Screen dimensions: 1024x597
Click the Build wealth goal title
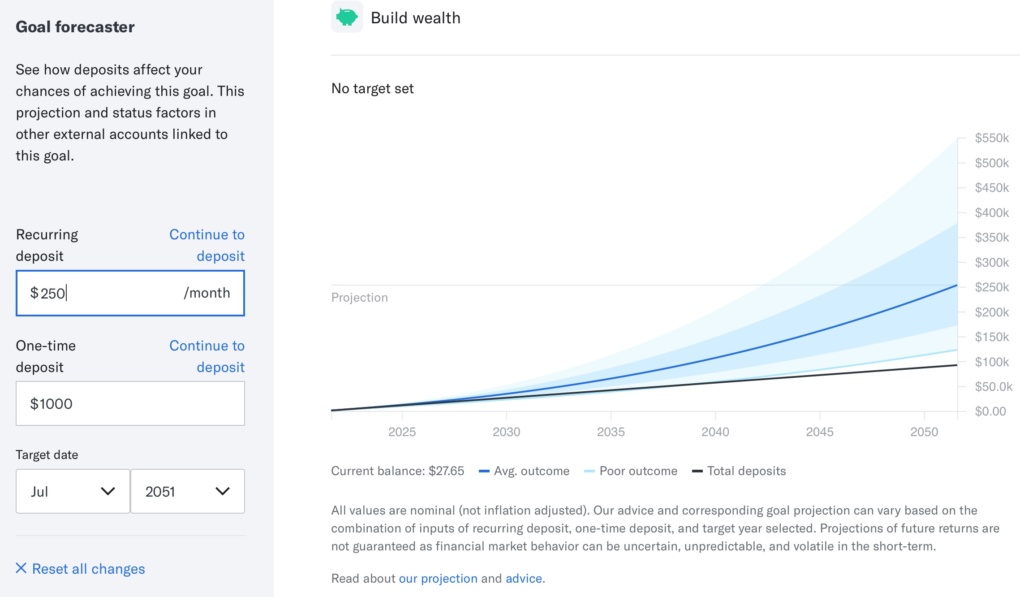[415, 18]
